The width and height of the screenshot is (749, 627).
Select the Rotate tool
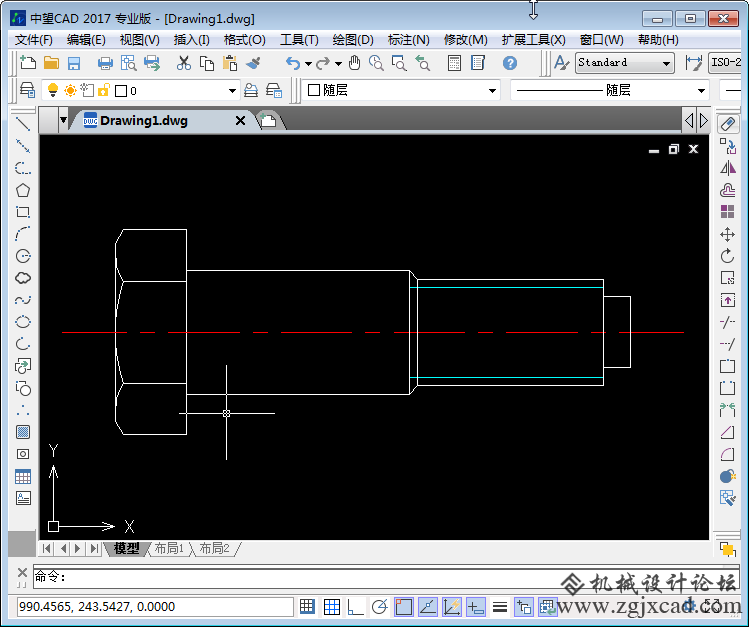click(x=728, y=256)
